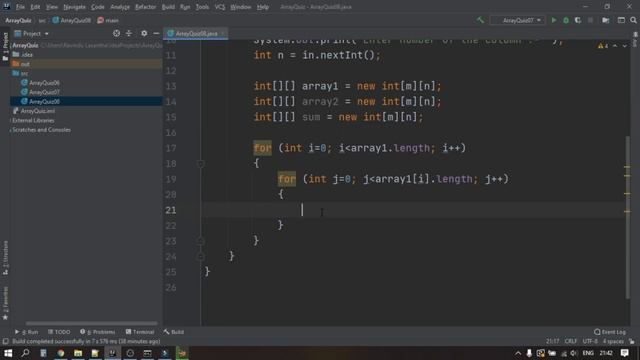Open Project Structure icon in top toolbar
Image resolution: width=640 pixels, height=360 pixels.
(x=606, y=20)
